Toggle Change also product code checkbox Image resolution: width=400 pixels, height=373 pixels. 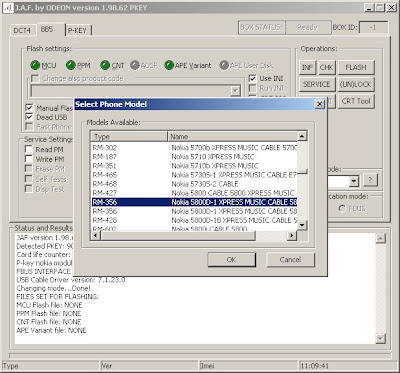[35, 79]
